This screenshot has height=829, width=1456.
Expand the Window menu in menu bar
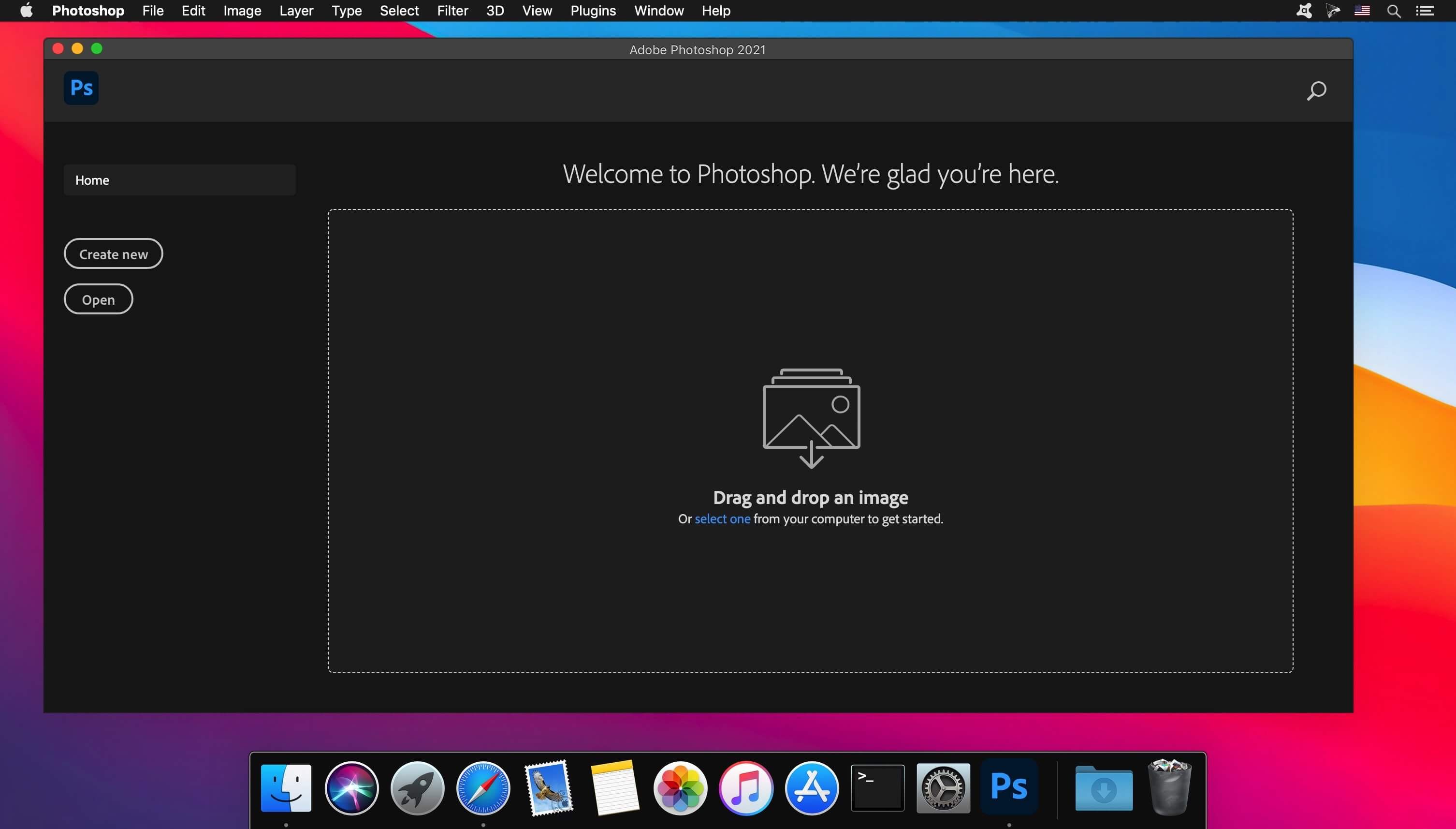[660, 10]
